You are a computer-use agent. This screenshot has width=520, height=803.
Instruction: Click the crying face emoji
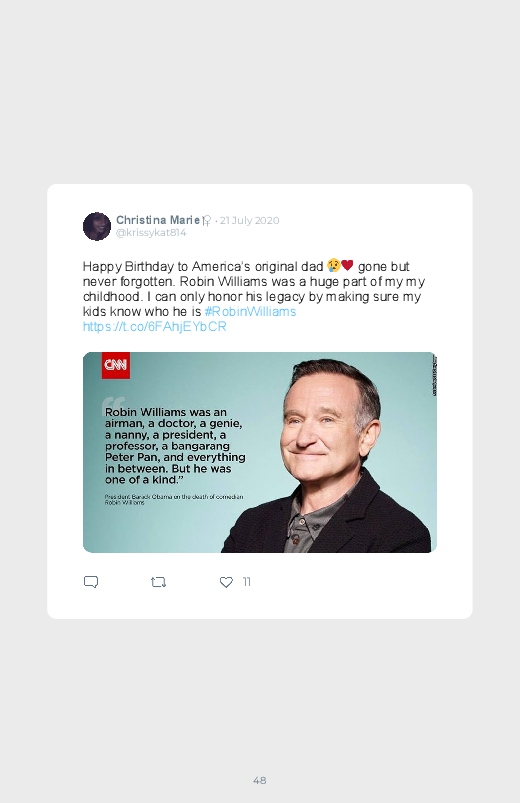click(334, 265)
